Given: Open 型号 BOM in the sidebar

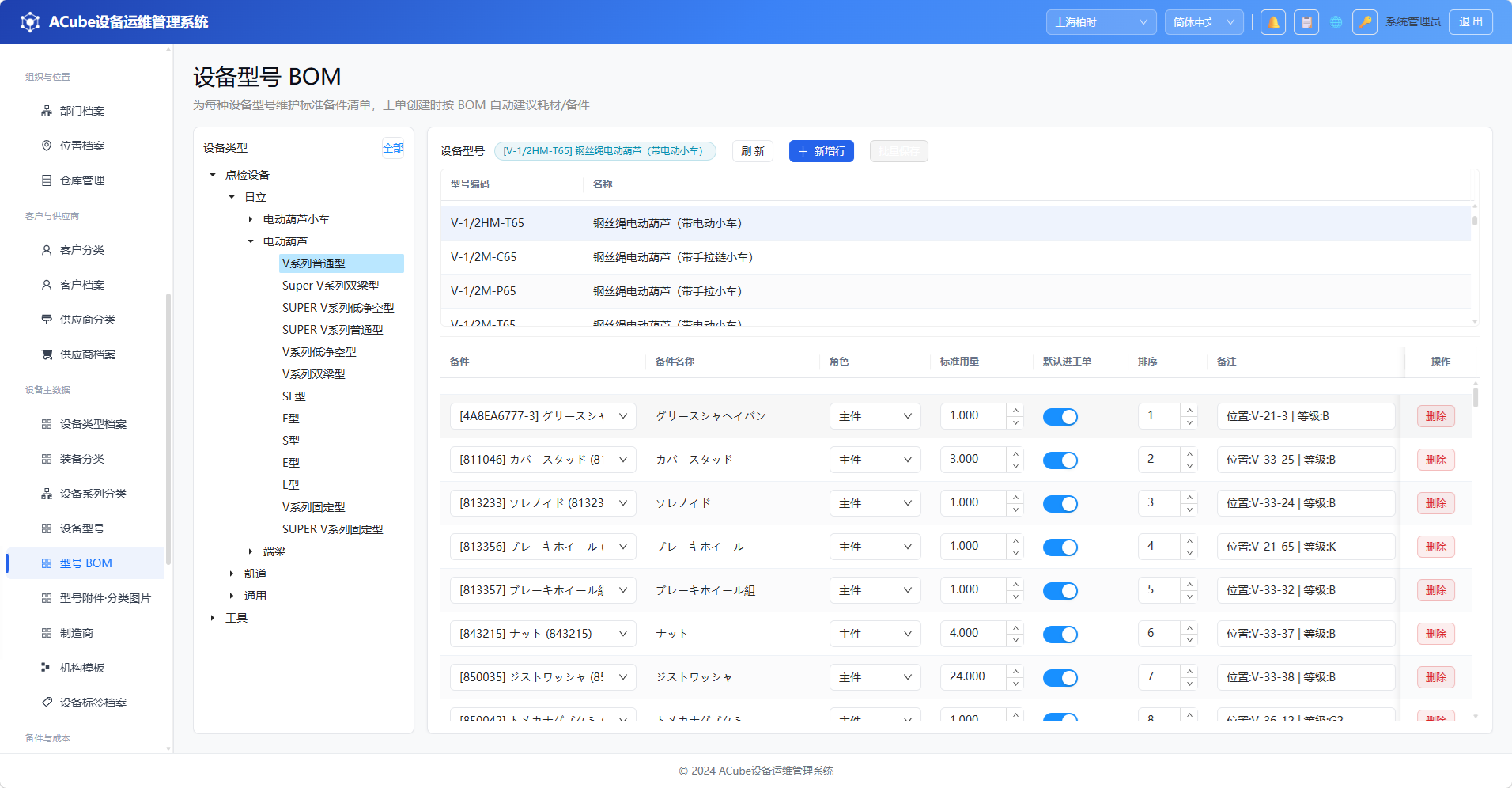Looking at the screenshot, I should tap(85, 563).
